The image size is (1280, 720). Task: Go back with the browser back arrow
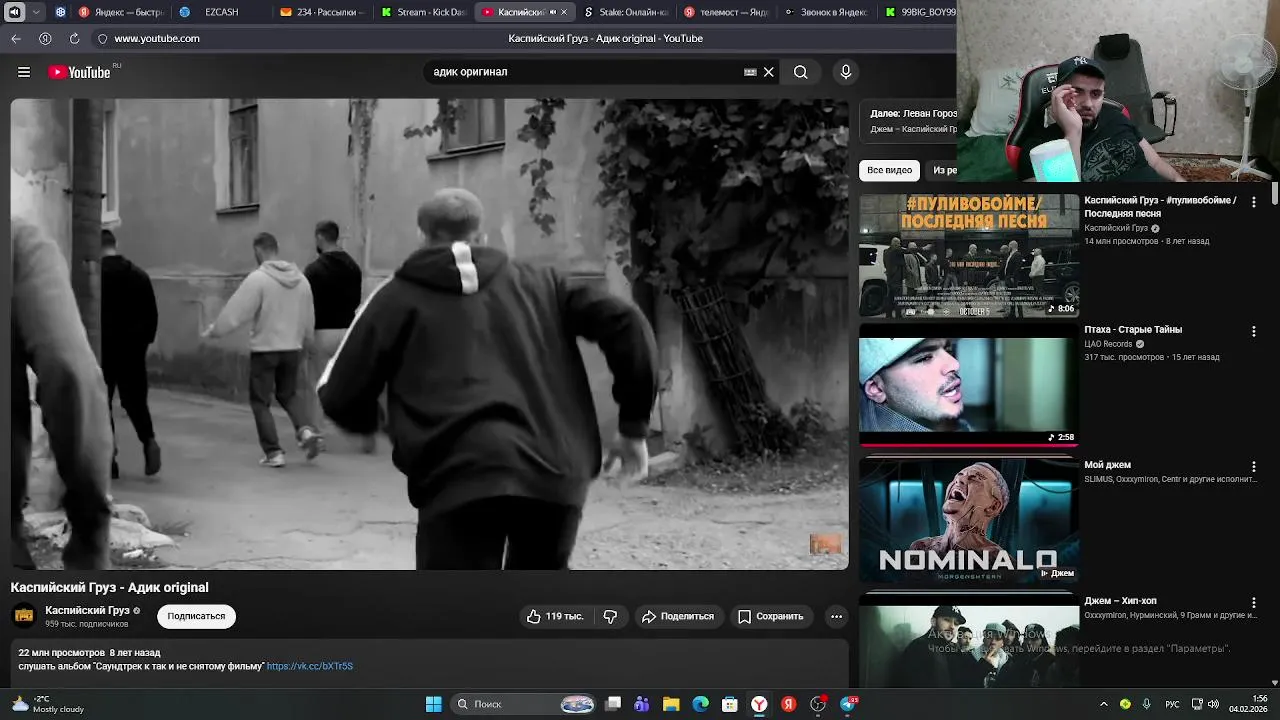pos(16,38)
